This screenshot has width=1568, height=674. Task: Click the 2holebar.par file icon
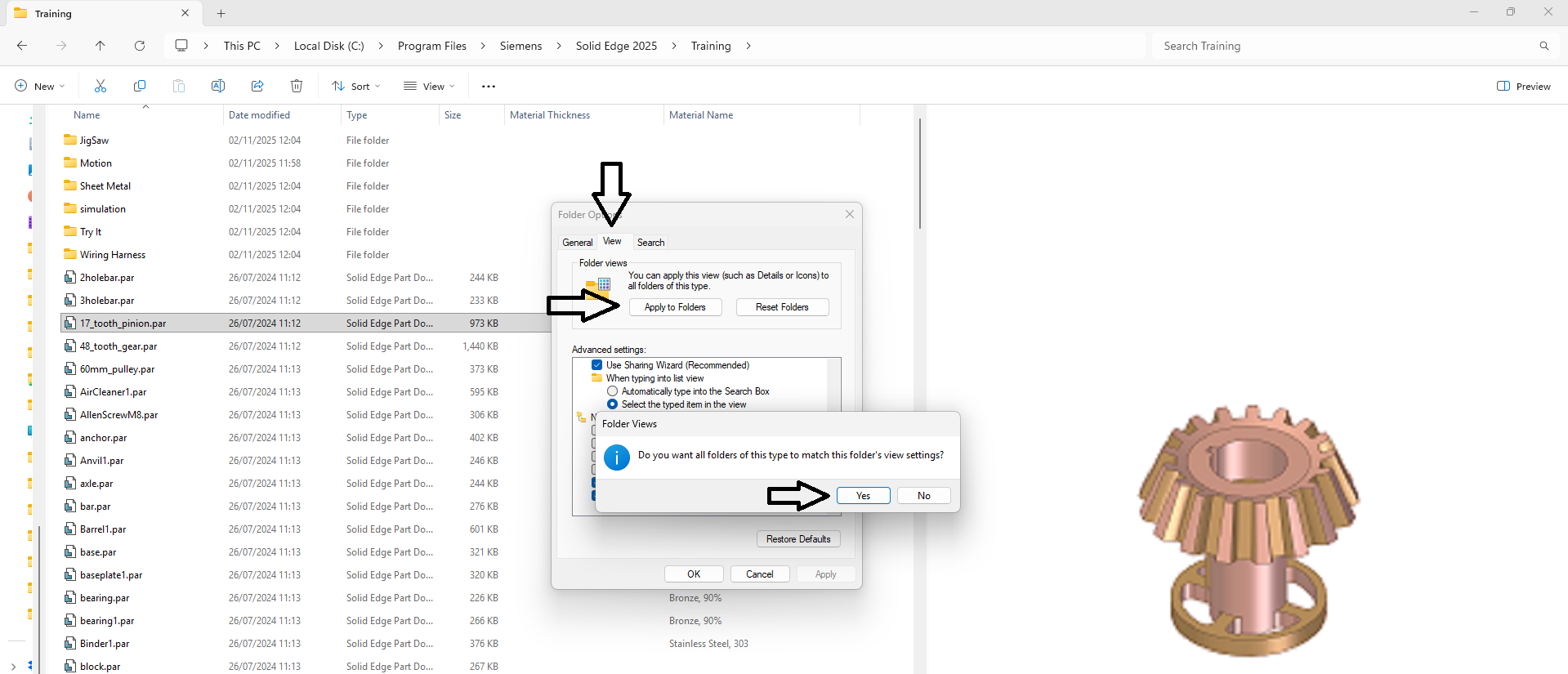pos(70,277)
